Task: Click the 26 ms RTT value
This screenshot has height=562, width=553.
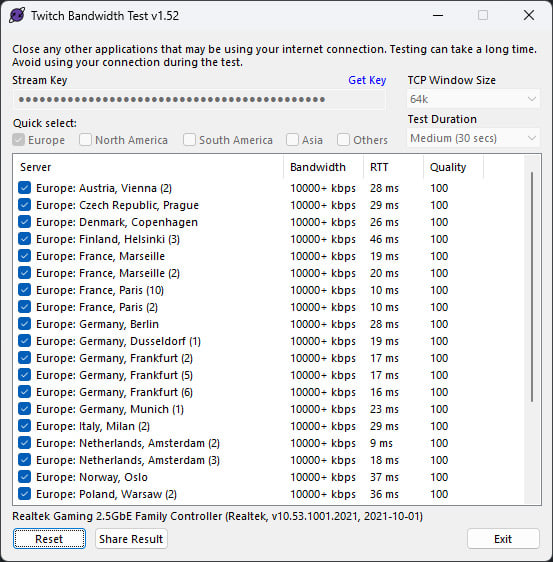Action: click(384, 222)
